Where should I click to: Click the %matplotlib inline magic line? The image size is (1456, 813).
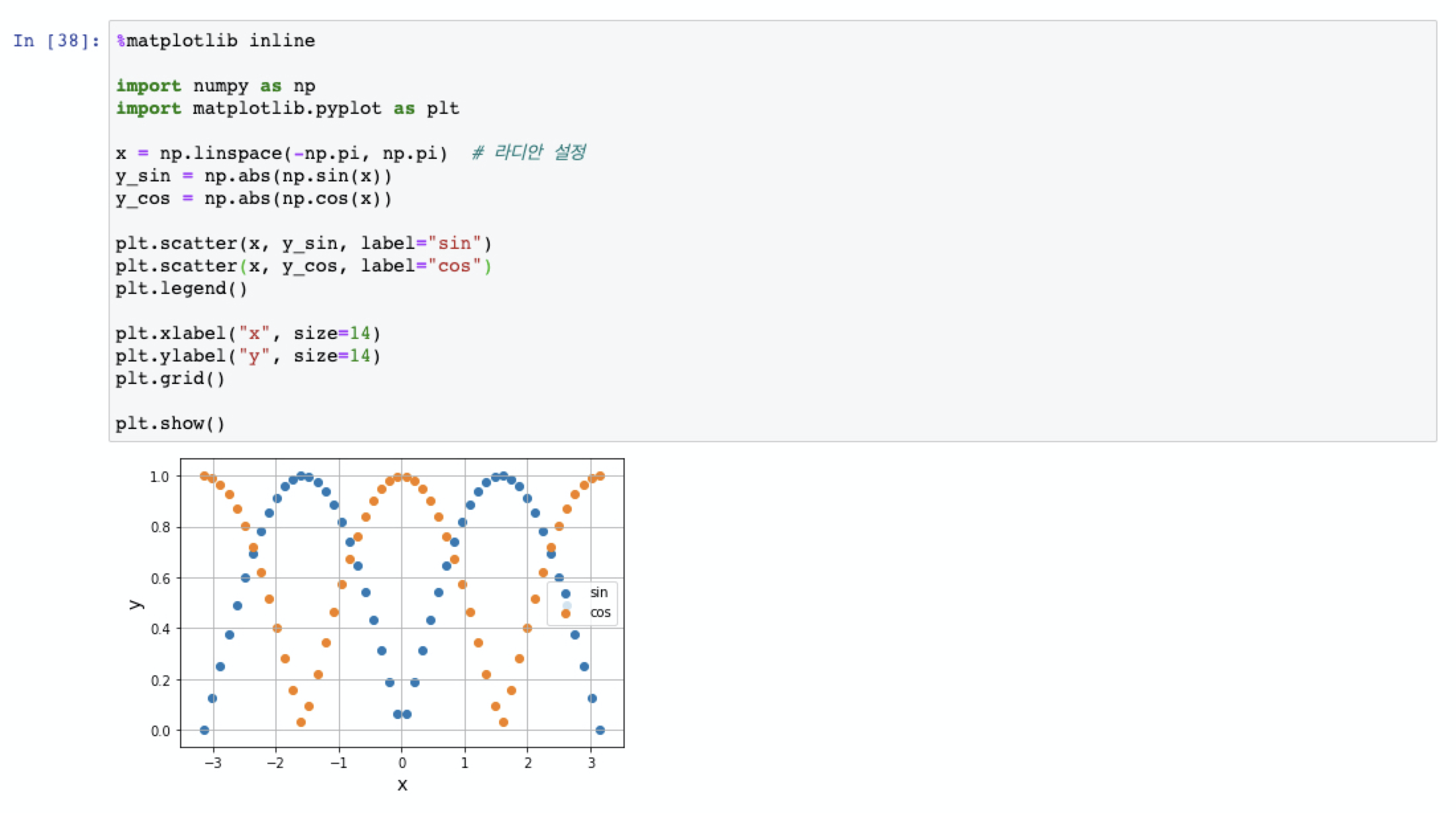(216, 41)
